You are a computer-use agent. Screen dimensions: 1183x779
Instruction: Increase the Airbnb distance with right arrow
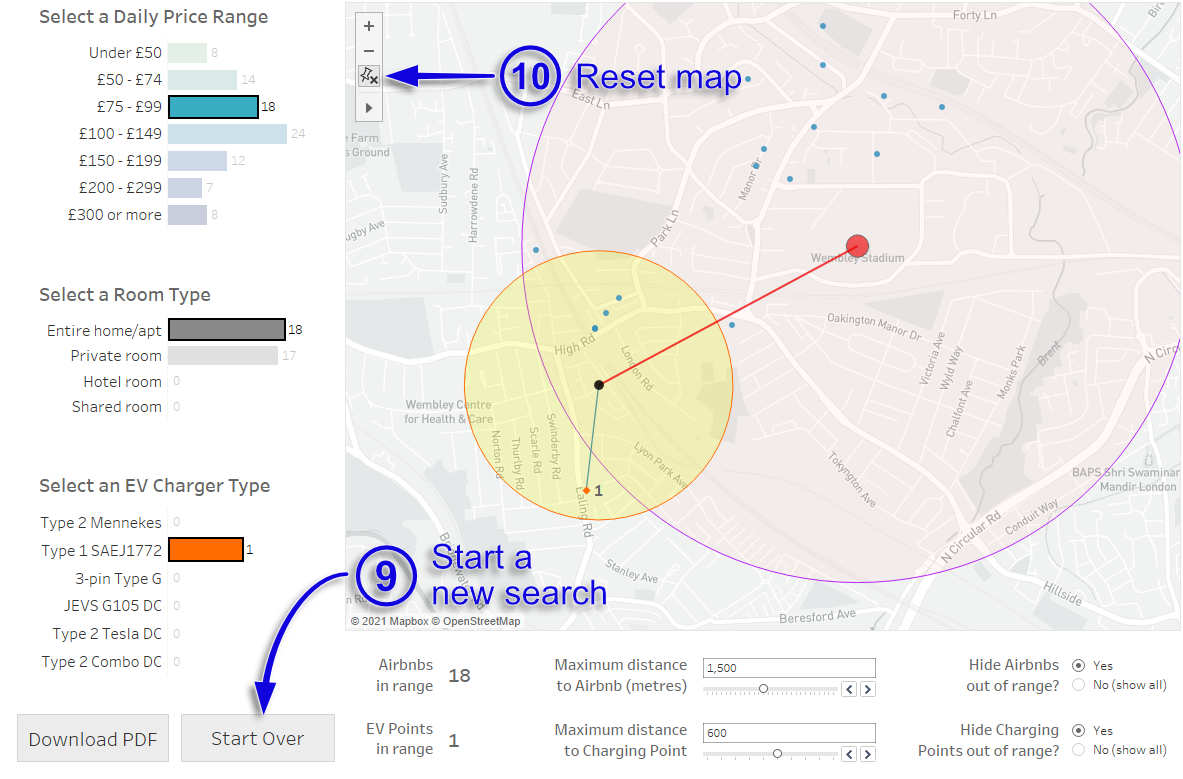[867, 689]
